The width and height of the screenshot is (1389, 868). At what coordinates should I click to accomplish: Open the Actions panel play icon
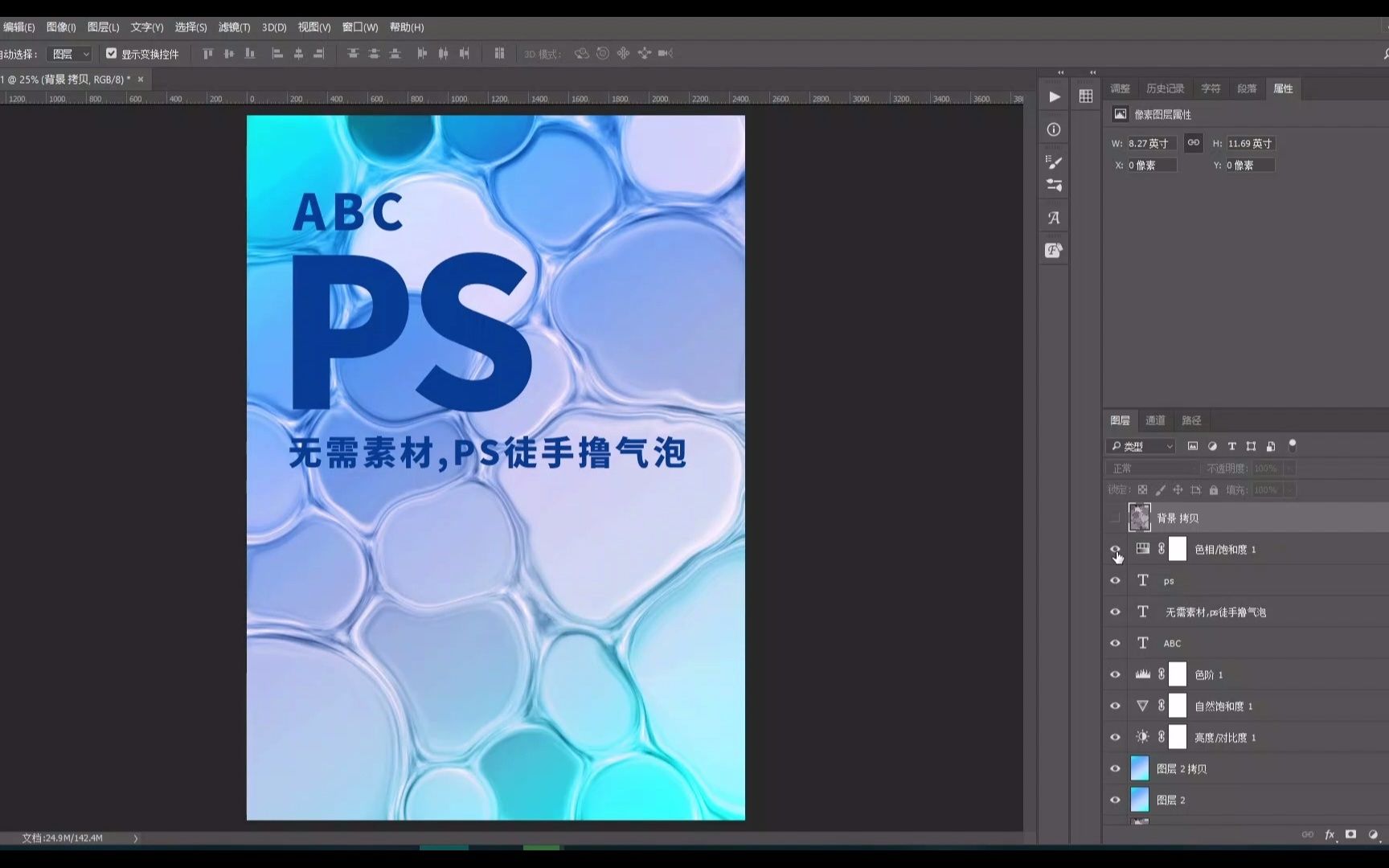(1054, 97)
